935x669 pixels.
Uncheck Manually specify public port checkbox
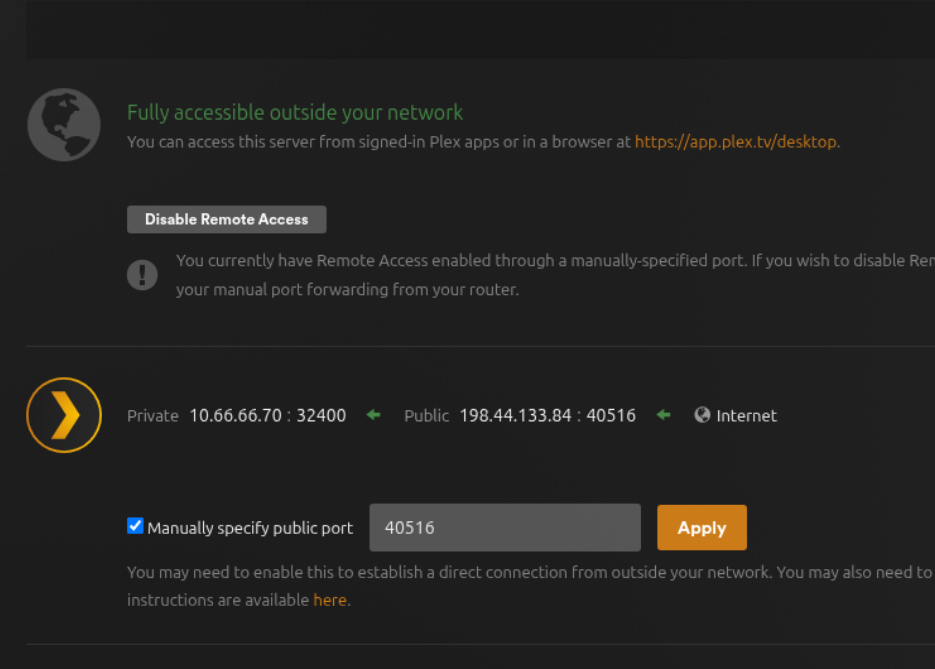click(135, 526)
